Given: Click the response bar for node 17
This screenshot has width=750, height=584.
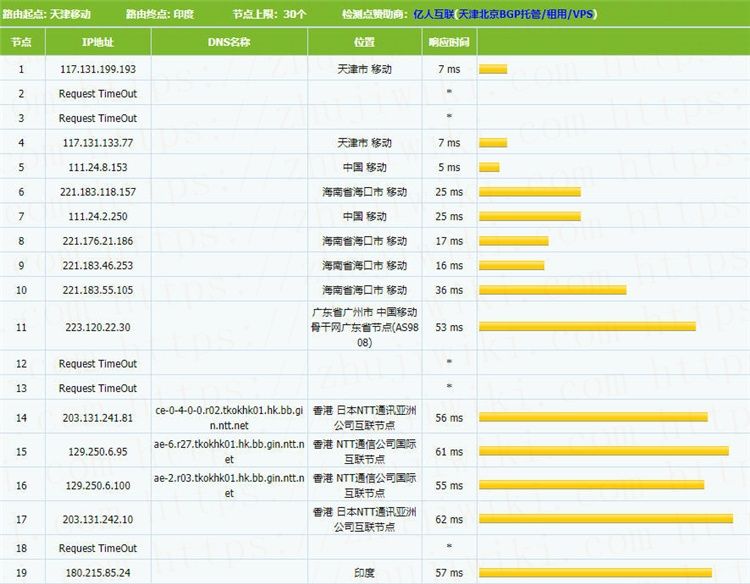Looking at the screenshot, I should pos(606,518).
